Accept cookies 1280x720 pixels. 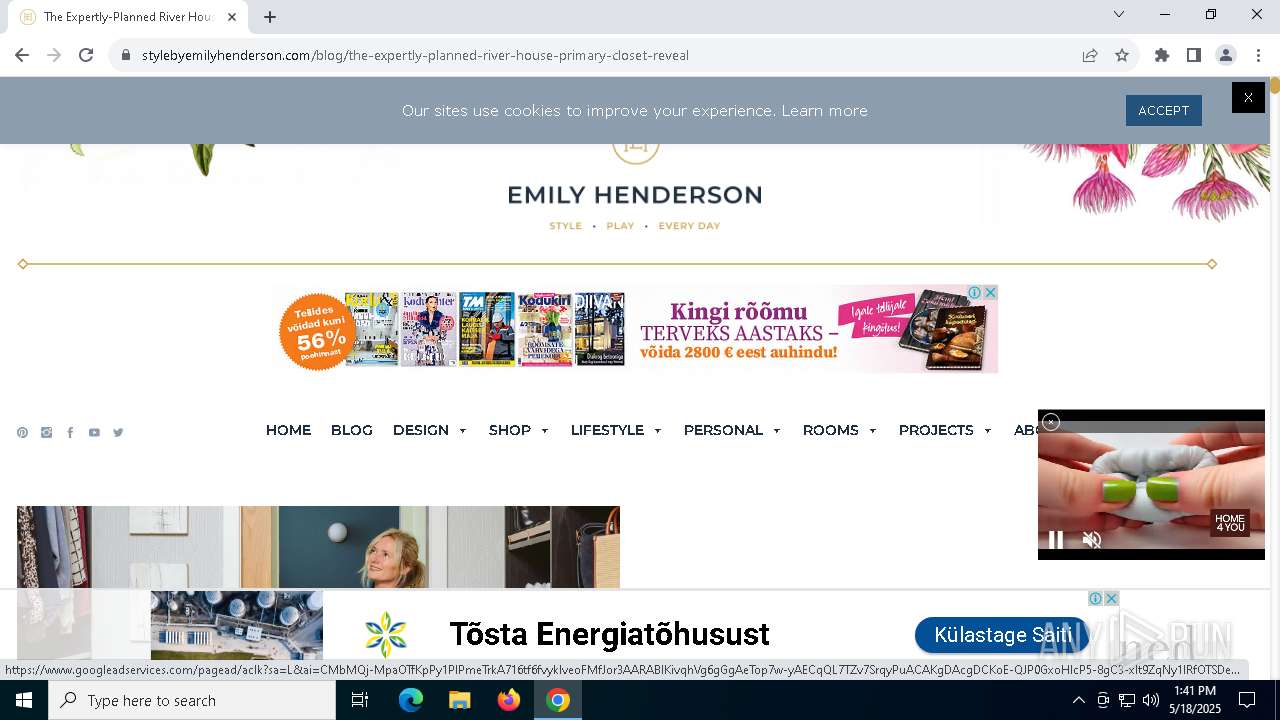tap(1163, 110)
